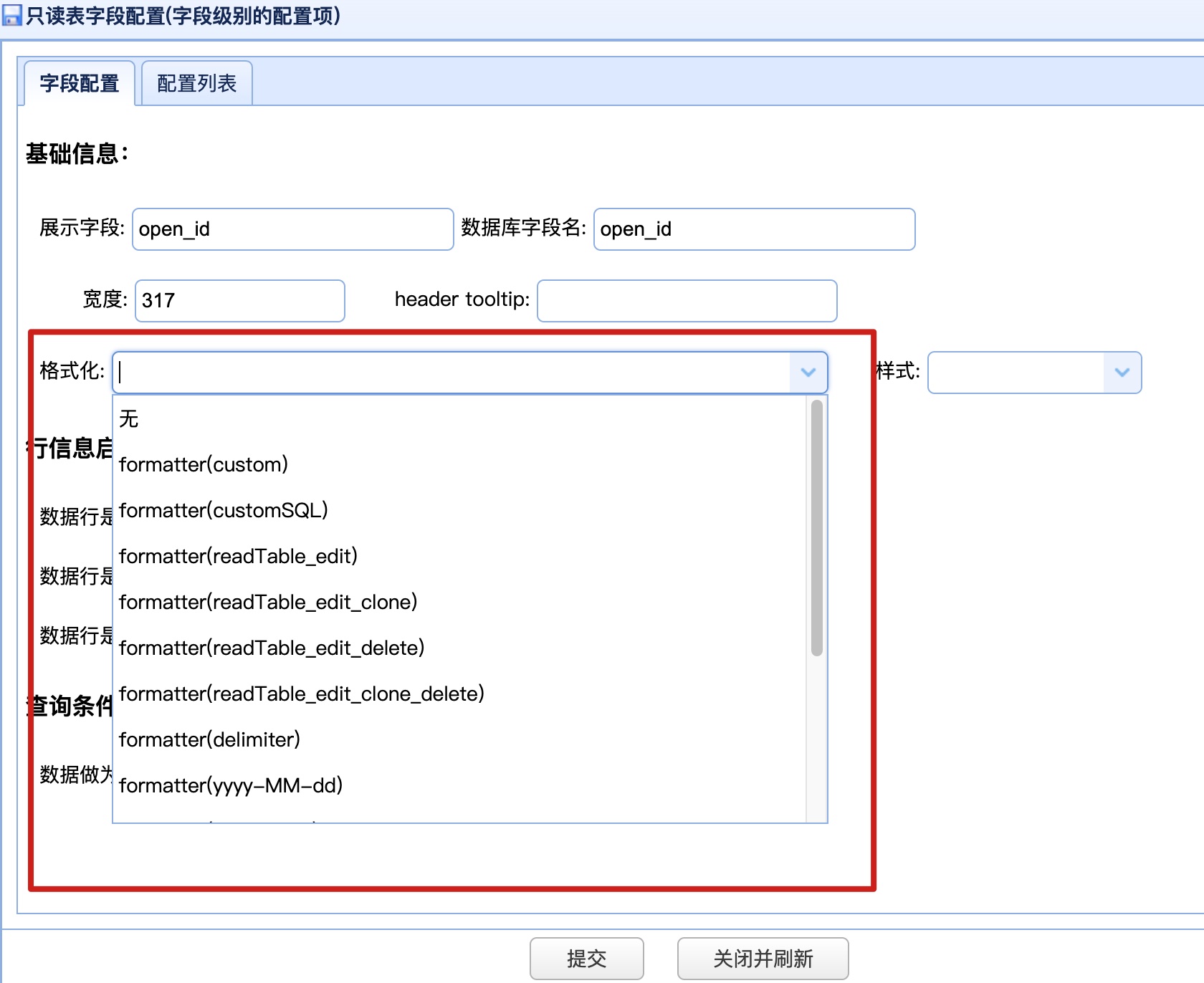Open the 配置列表 tab

point(197,83)
